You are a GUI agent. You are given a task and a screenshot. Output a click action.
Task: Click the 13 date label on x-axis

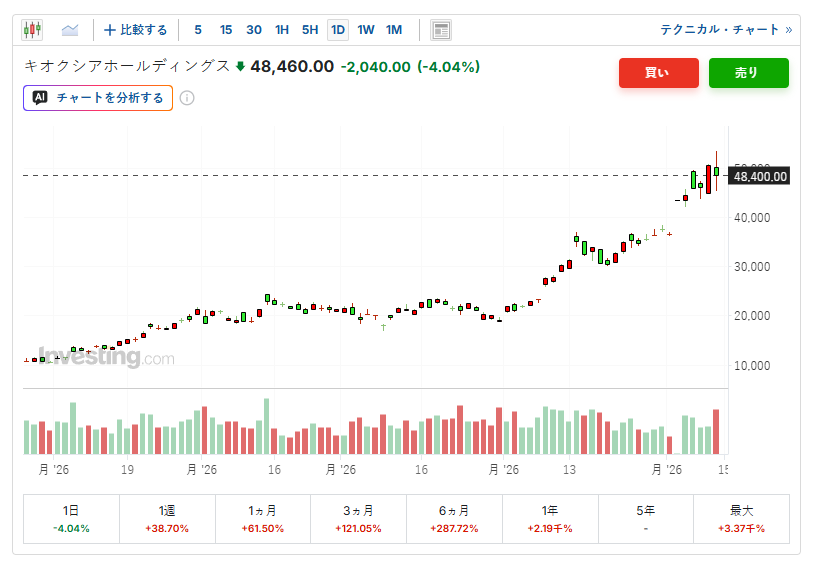[x=569, y=469]
